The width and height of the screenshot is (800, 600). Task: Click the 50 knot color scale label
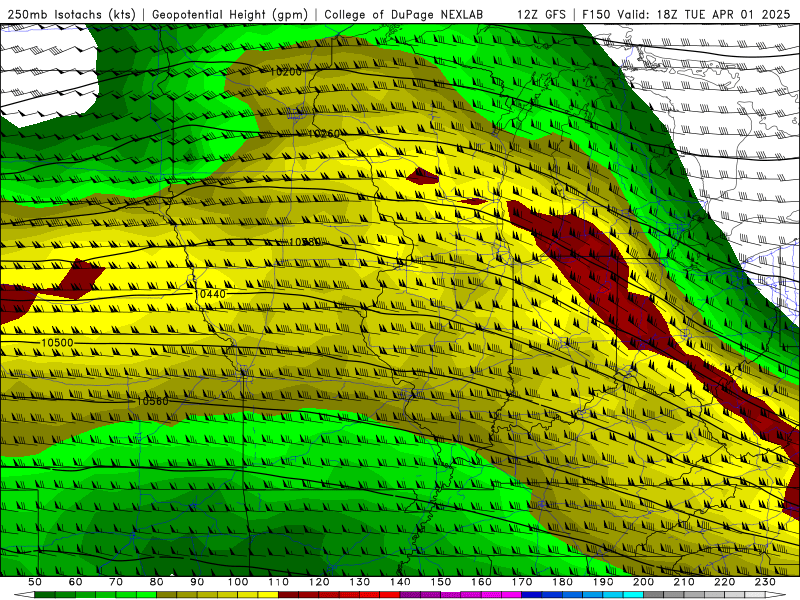coord(35,582)
